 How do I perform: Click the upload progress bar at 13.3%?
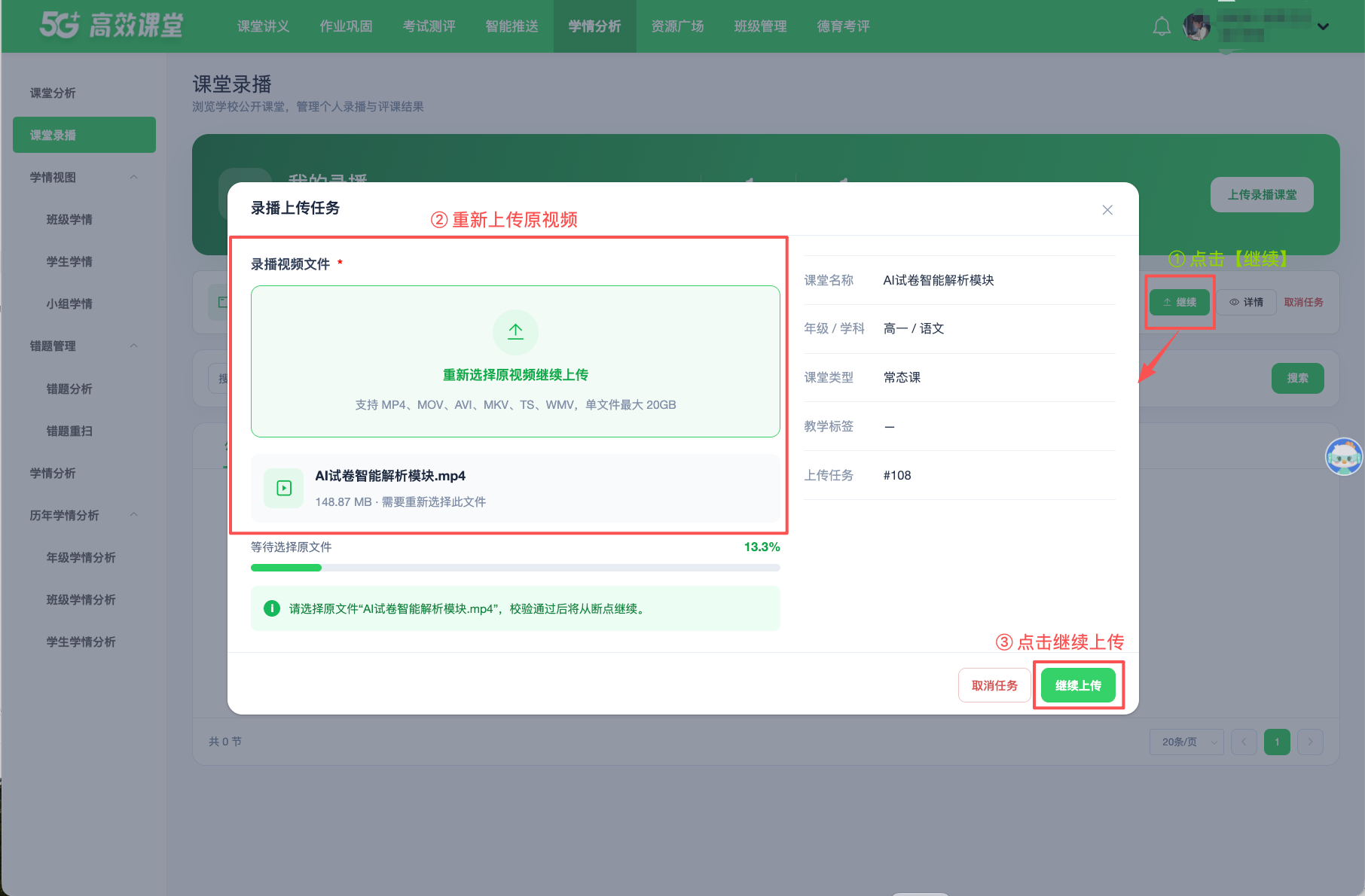point(515,568)
